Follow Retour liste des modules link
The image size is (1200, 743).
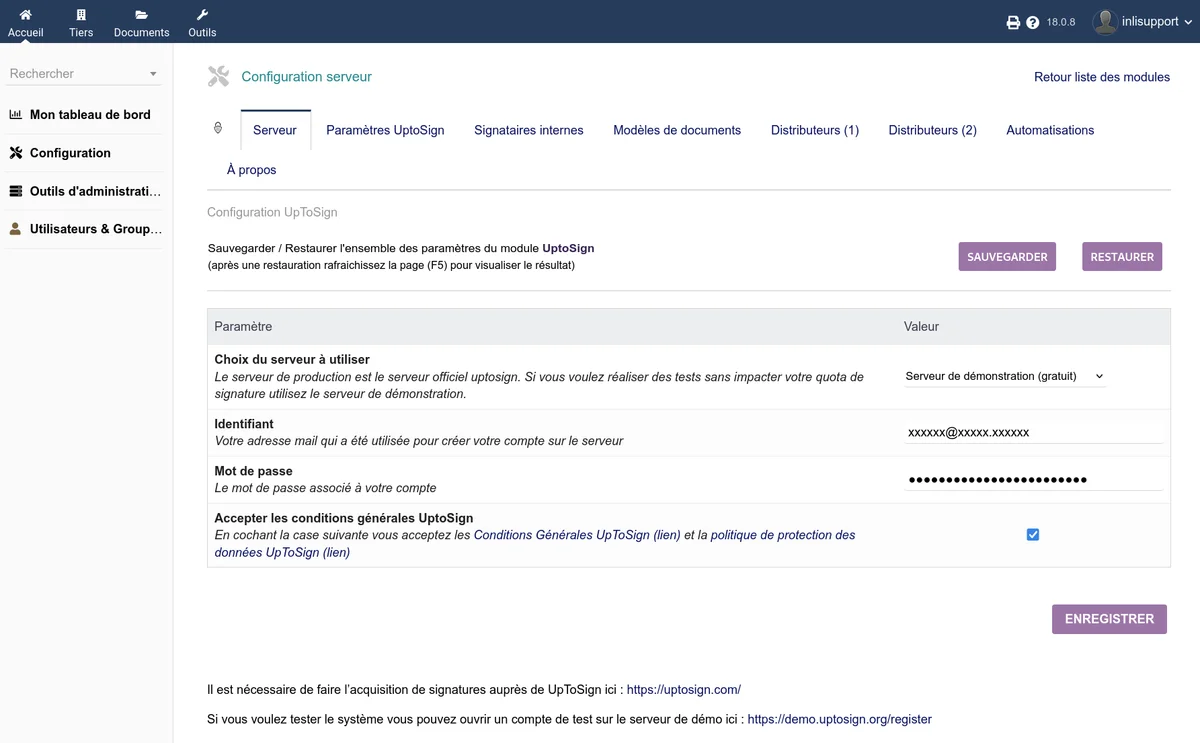point(1102,77)
